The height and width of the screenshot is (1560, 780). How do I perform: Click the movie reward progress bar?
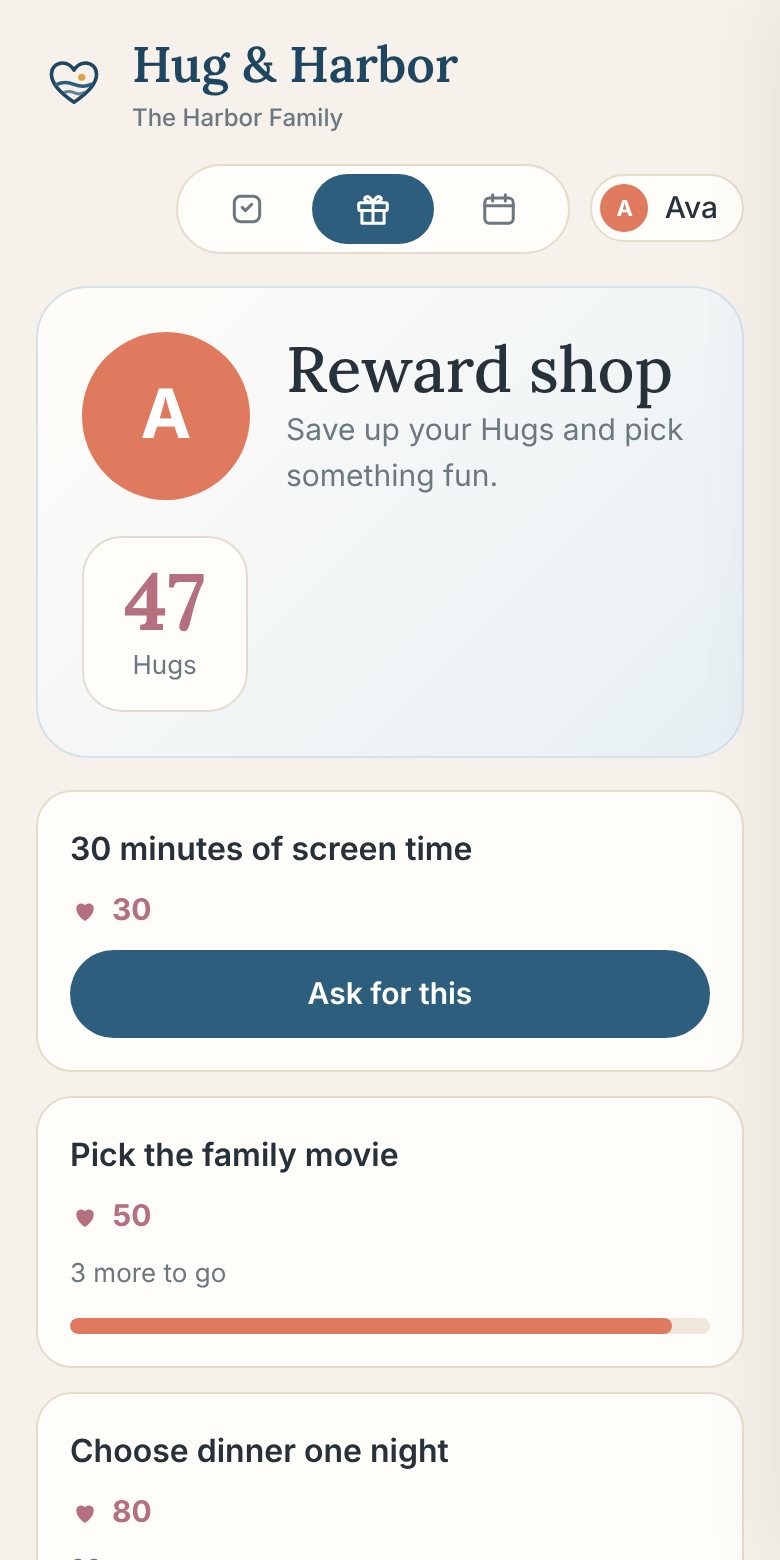(390, 1326)
